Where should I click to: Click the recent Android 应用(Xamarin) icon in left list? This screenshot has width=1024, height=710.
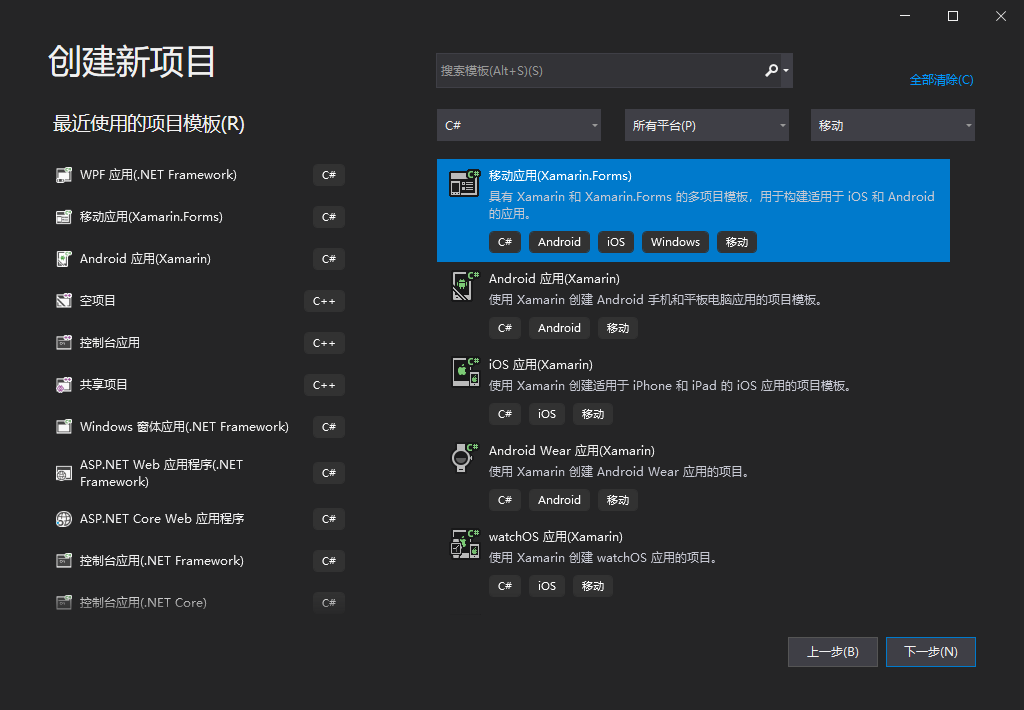click(x=63, y=259)
